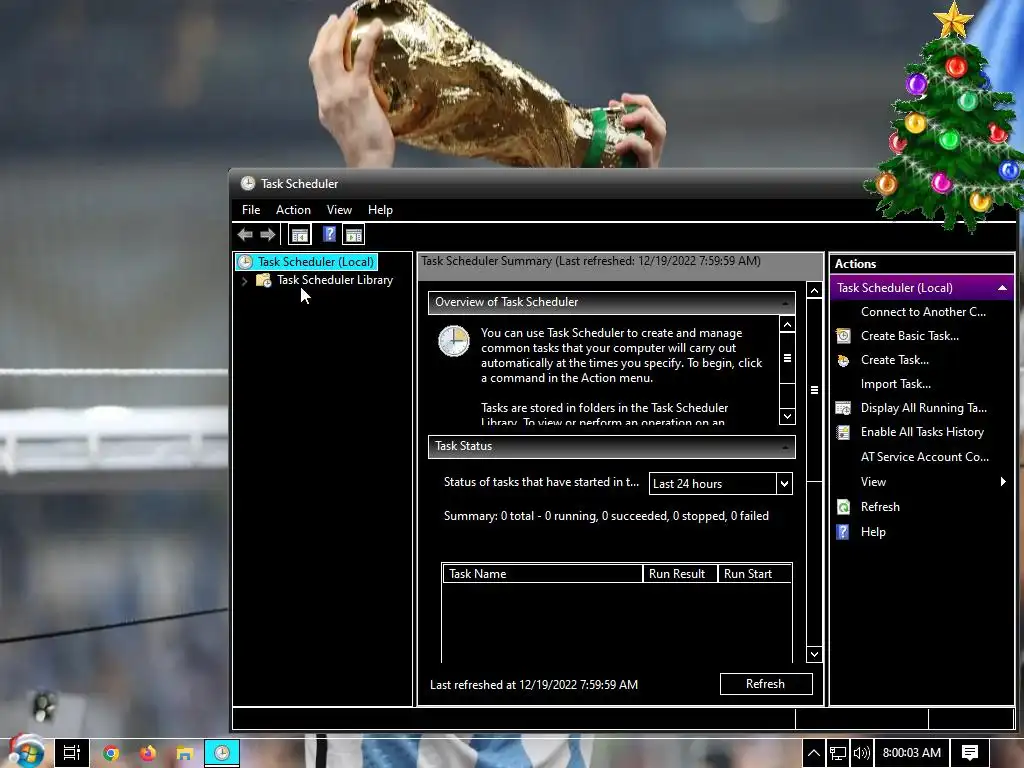1024x768 pixels.
Task: Click Import Task... action
Action: pyautogui.click(x=895, y=384)
